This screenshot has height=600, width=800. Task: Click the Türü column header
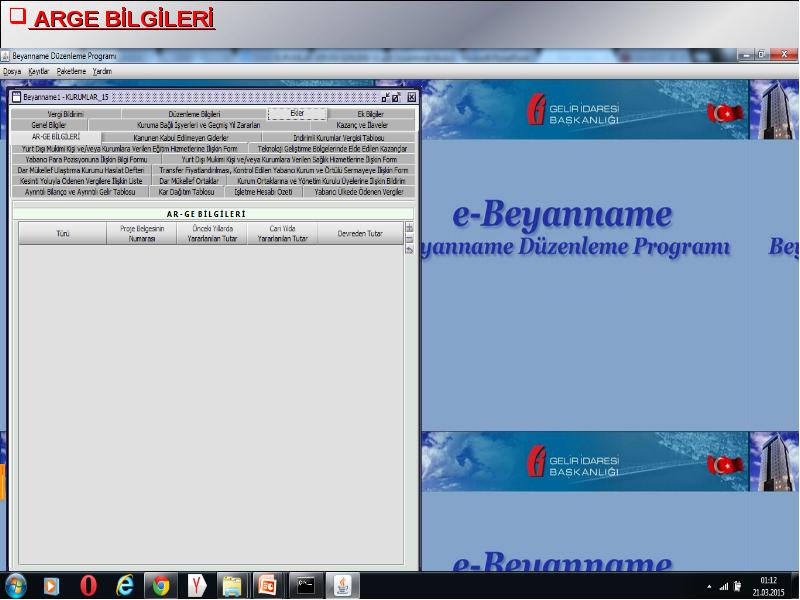coord(63,233)
